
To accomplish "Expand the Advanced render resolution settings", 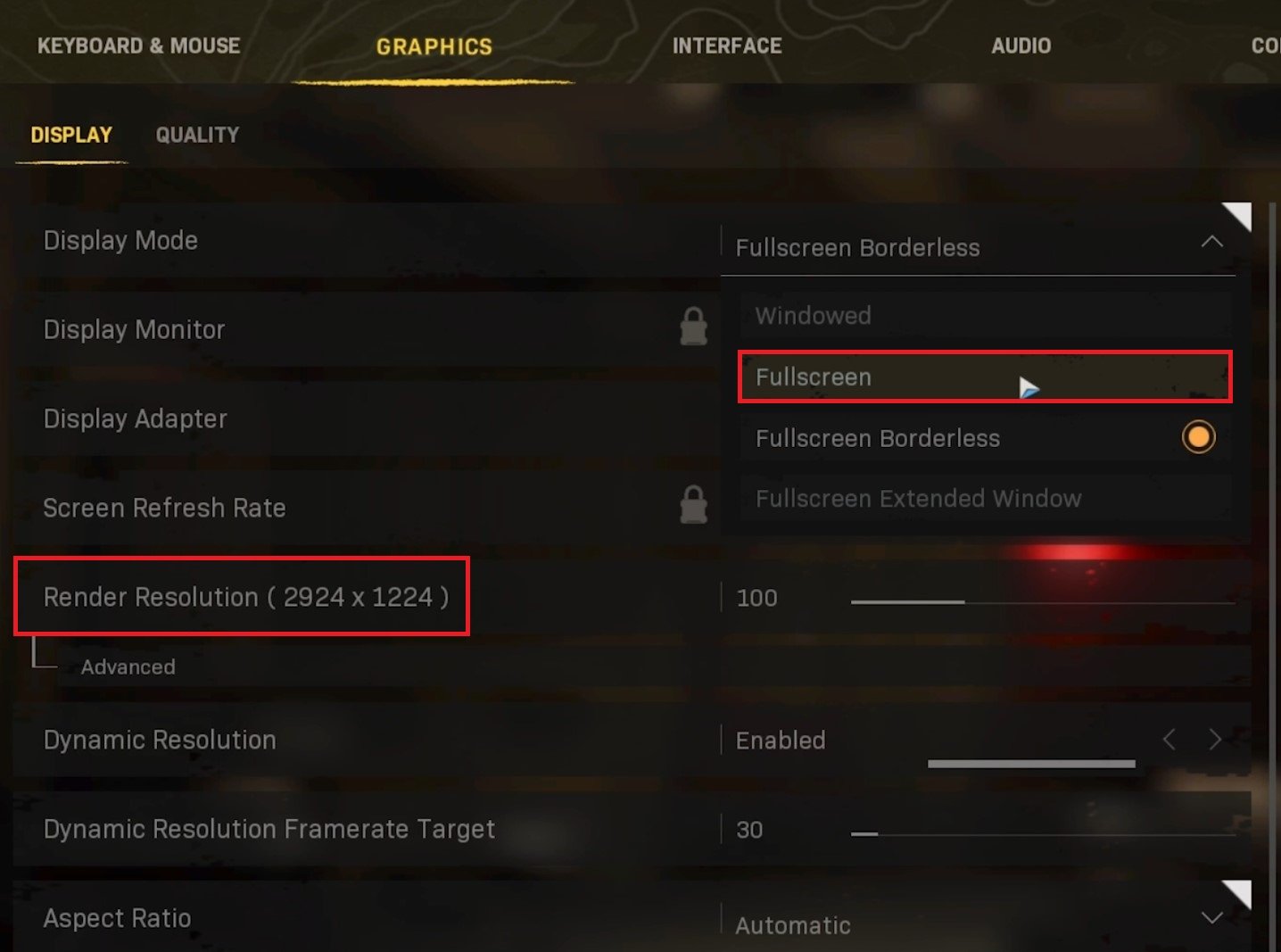I will tap(128, 666).
